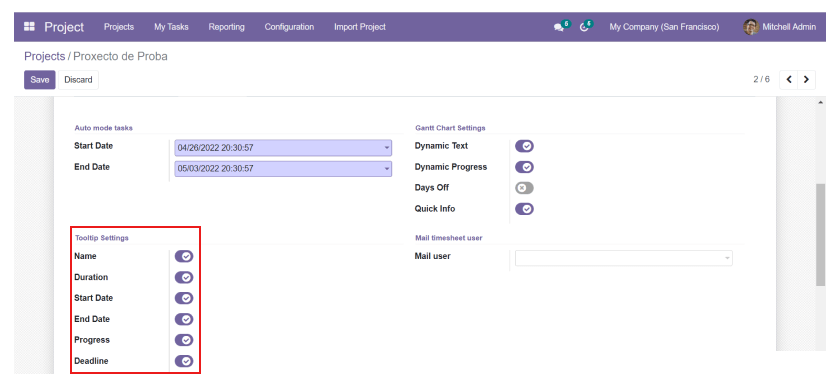Toggle the tooltip Deadline switch

tap(184, 361)
